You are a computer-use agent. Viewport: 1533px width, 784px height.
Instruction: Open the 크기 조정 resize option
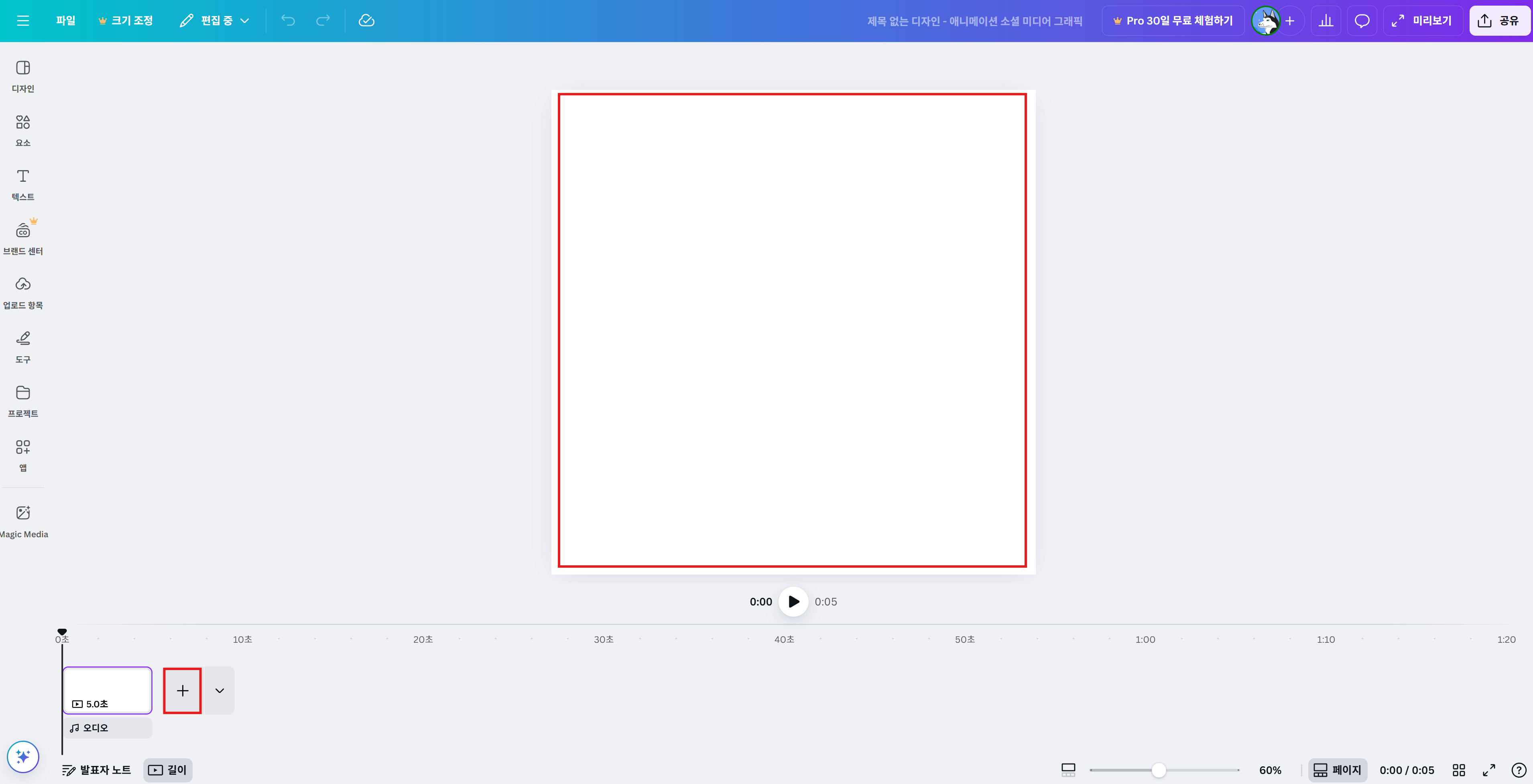(126, 21)
